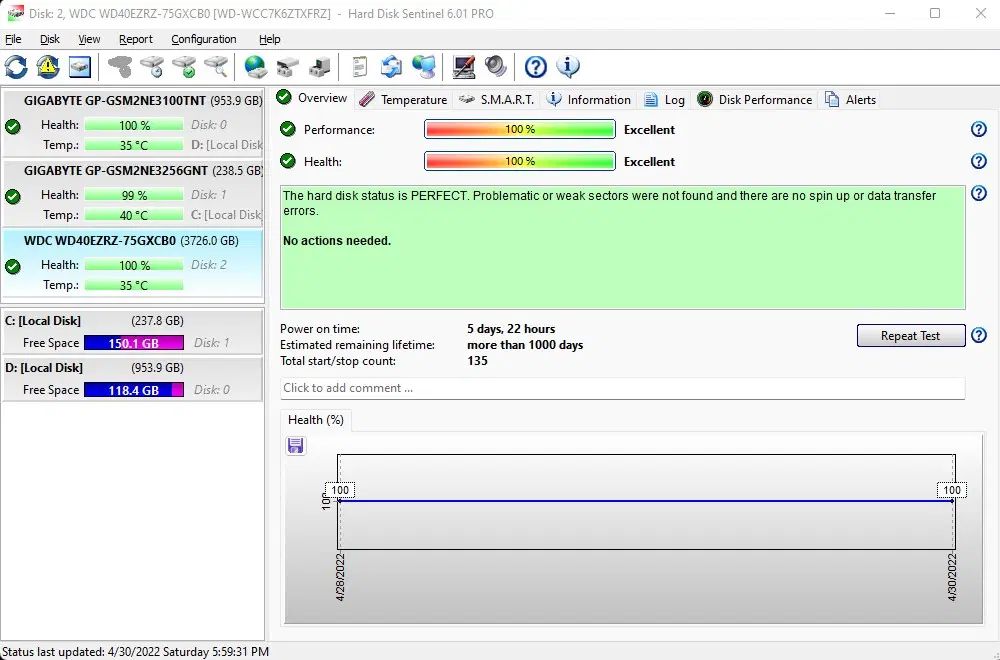Click the 'No actions needed.' text
This screenshot has height=660, width=1000.
coord(337,240)
